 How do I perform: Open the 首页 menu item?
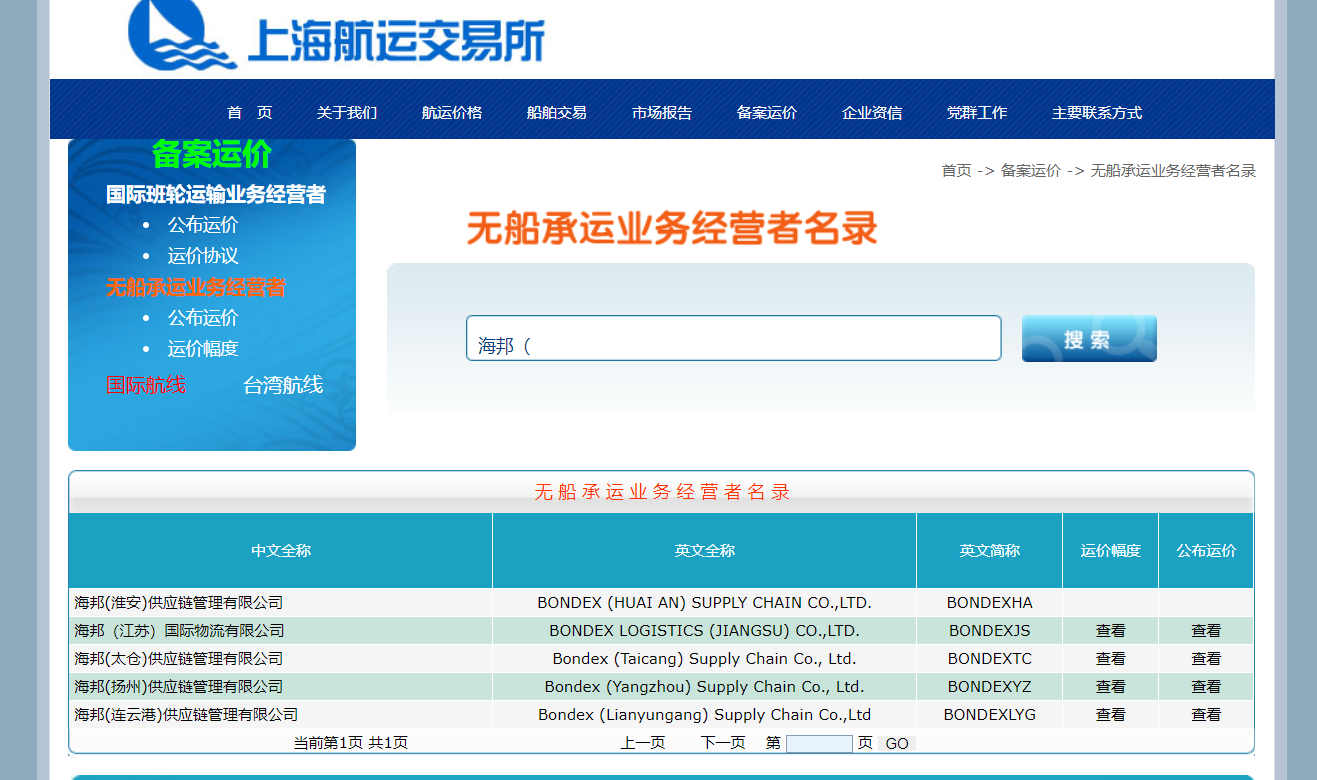pos(249,113)
